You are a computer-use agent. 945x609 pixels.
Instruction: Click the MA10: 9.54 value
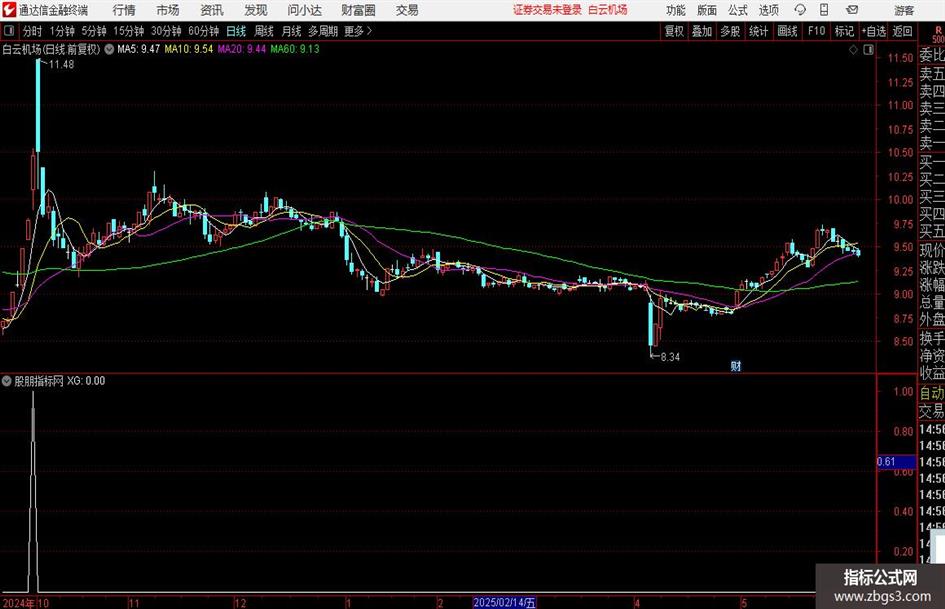[x=189, y=49]
